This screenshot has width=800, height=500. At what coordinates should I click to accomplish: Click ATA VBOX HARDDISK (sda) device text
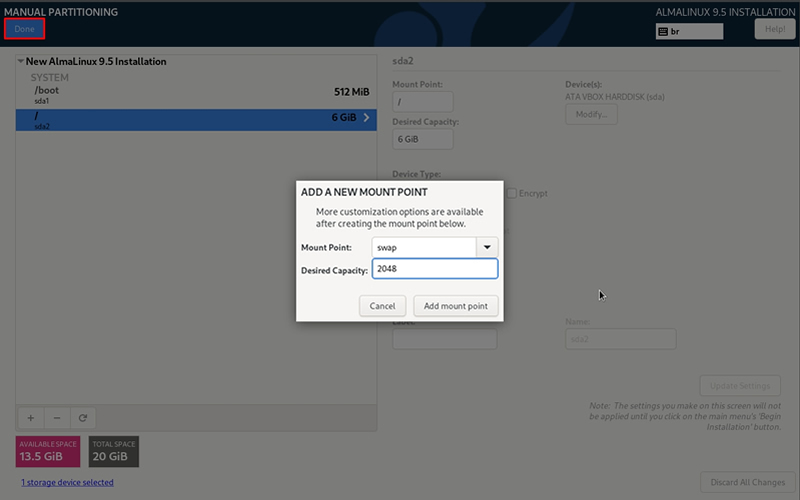click(x=615, y=97)
